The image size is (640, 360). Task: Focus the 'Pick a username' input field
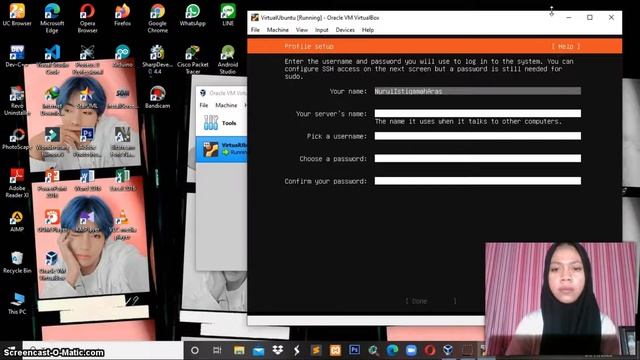click(x=478, y=136)
